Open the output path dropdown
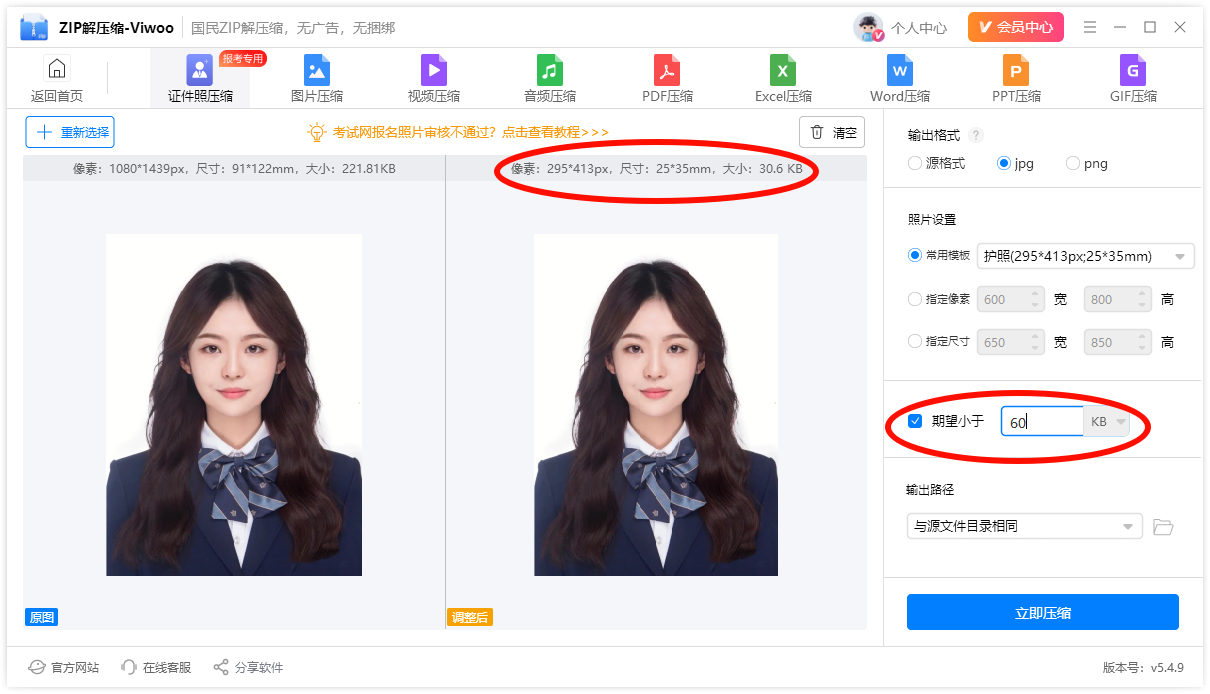Viewport: 1210px width, 694px height. tap(1025, 526)
